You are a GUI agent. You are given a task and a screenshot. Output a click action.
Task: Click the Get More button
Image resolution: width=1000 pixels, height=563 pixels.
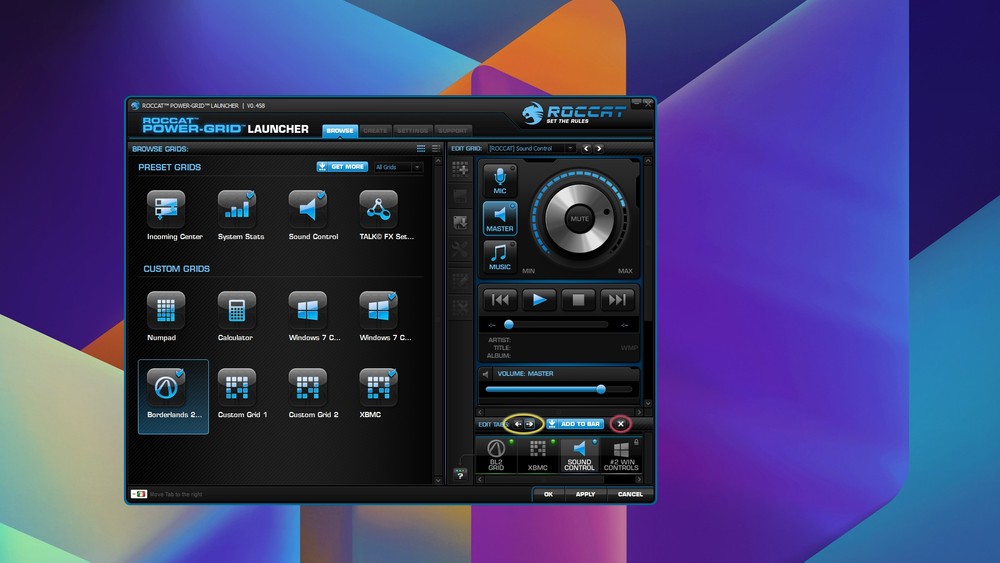point(342,167)
